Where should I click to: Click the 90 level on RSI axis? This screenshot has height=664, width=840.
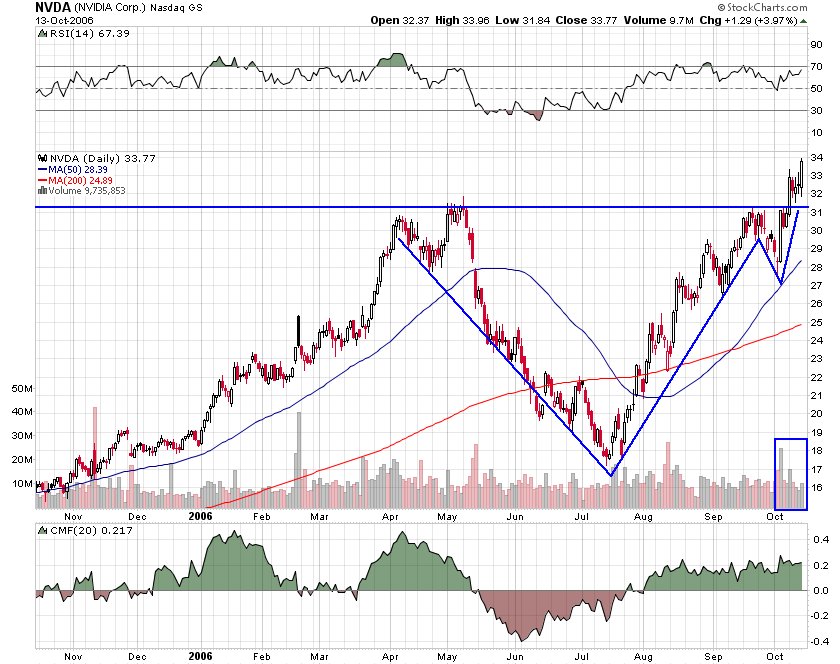click(x=816, y=44)
